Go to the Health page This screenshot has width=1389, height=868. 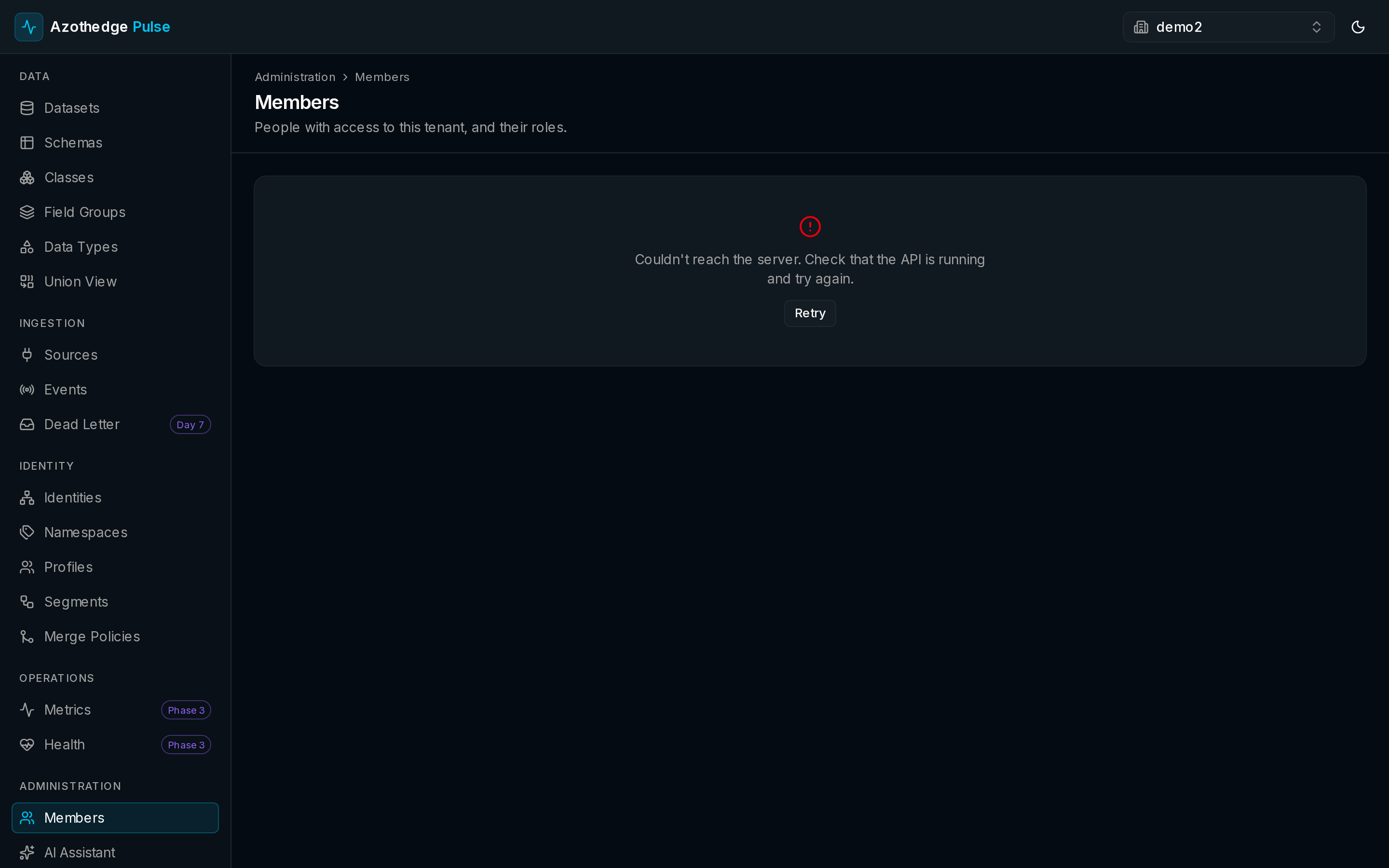[115, 745]
